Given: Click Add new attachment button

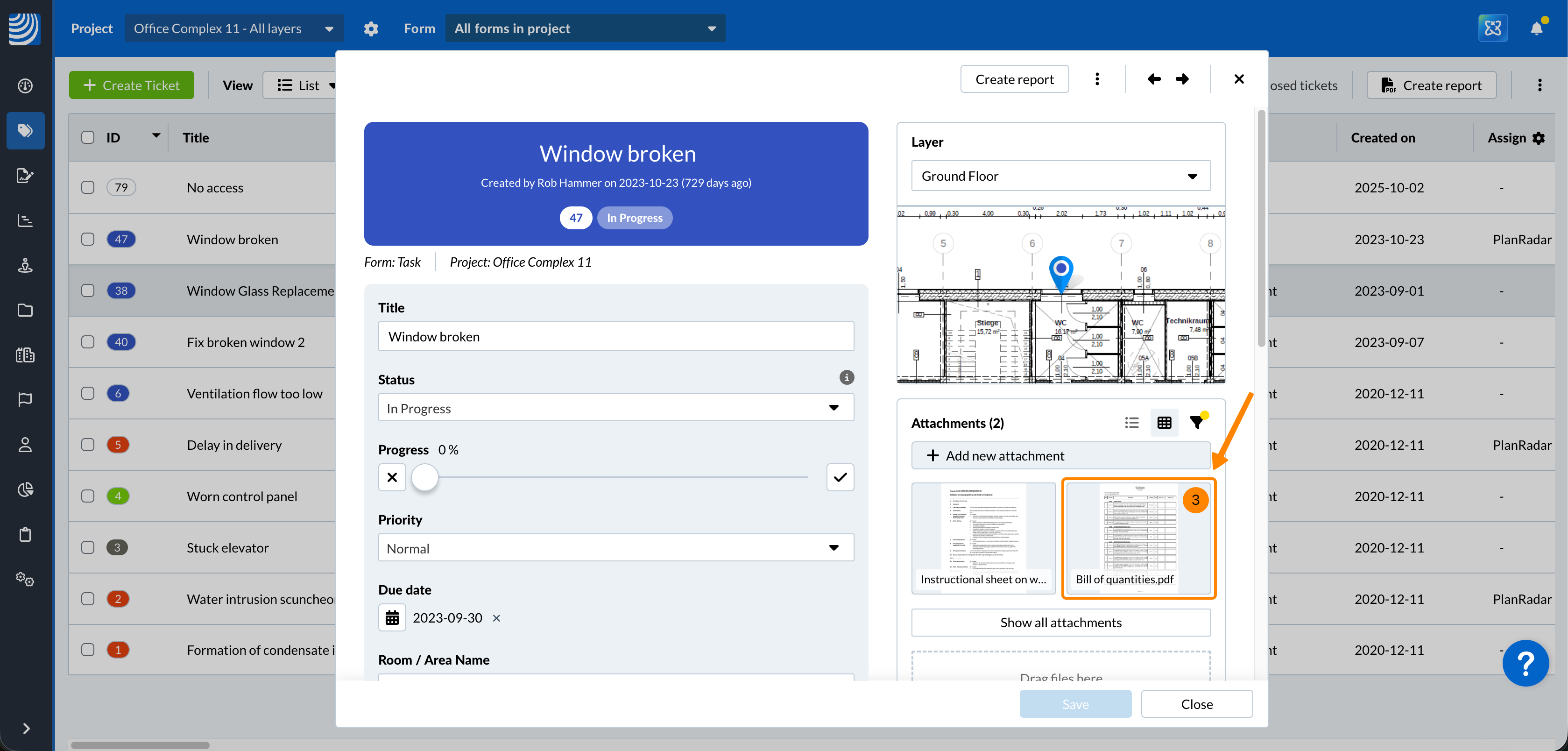Looking at the screenshot, I should tap(1060, 455).
